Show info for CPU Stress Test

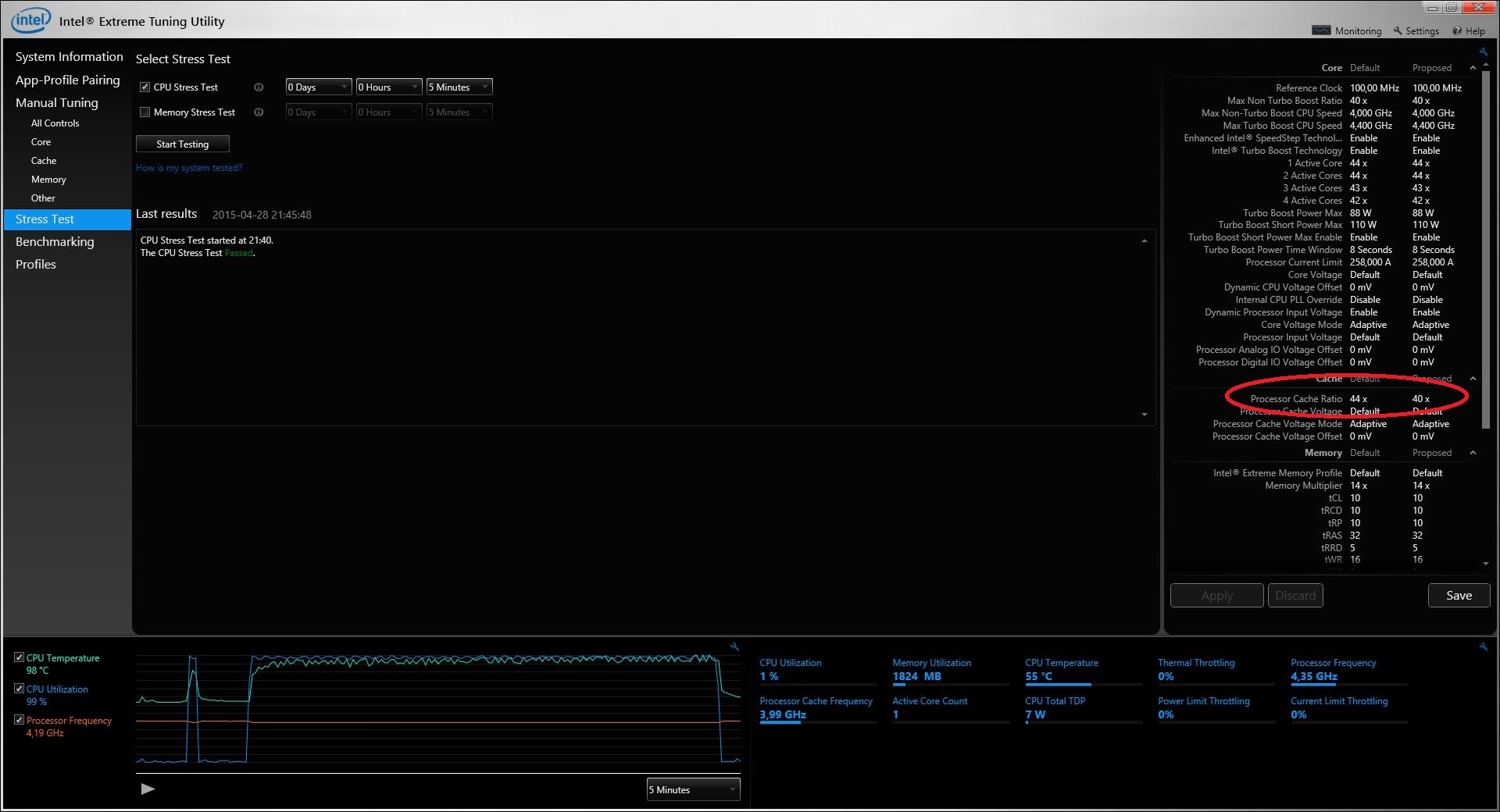coord(259,87)
